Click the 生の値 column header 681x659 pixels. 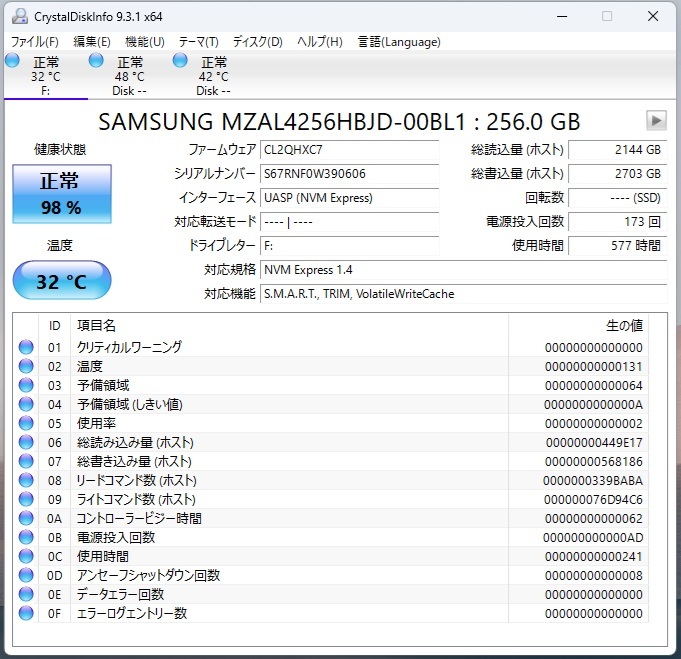tap(624, 325)
